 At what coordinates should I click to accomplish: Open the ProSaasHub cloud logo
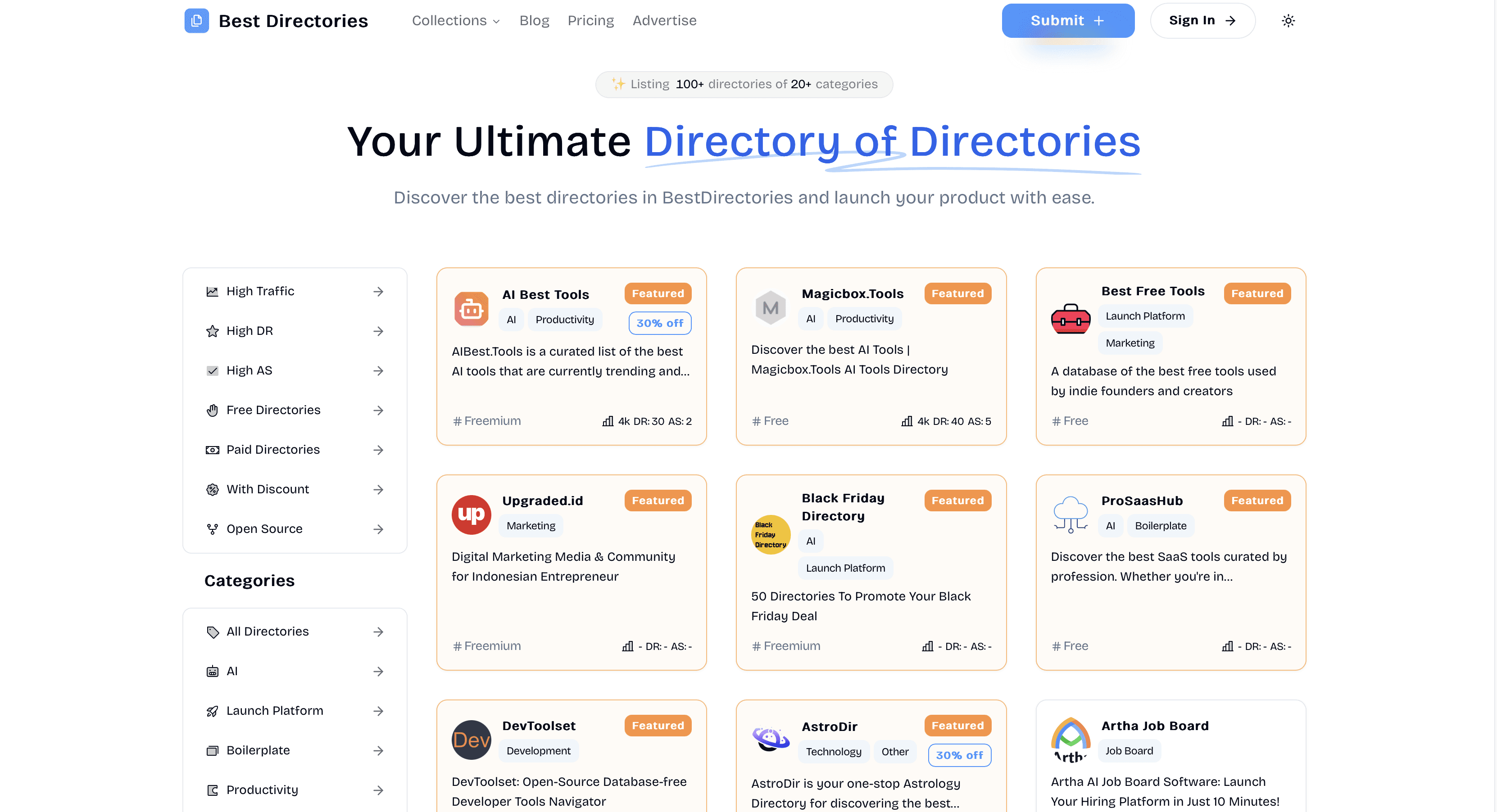pos(1071,514)
